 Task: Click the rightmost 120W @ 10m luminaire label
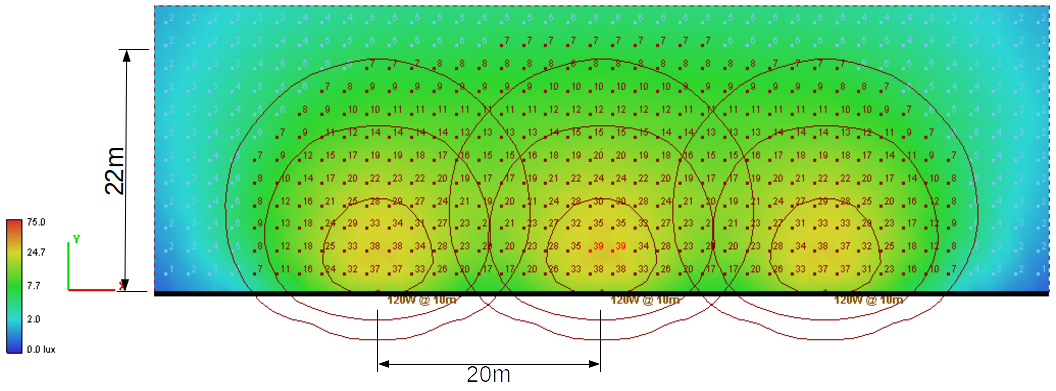click(869, 301)
